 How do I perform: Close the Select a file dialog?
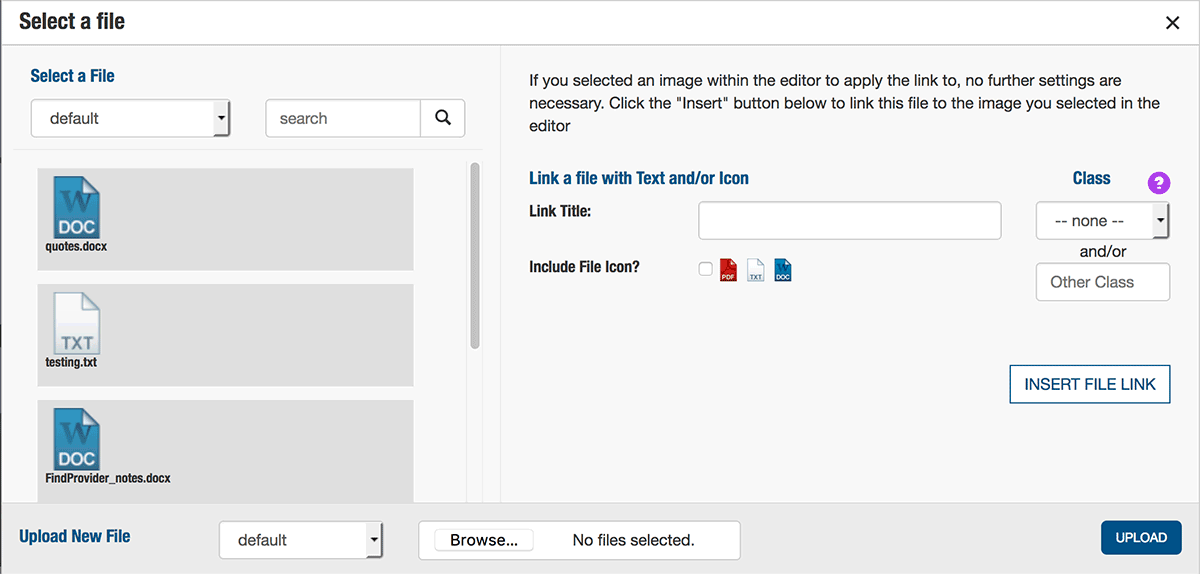(x=1173, y=23)
